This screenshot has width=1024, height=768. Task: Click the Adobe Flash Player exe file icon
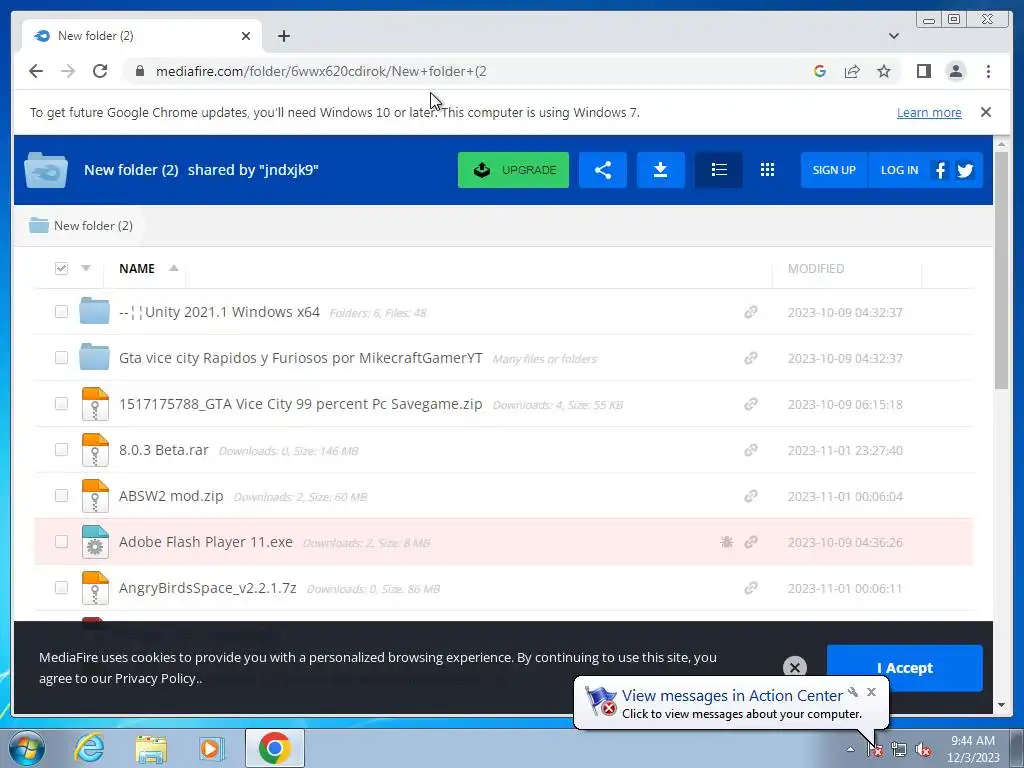tap(95, 542)
